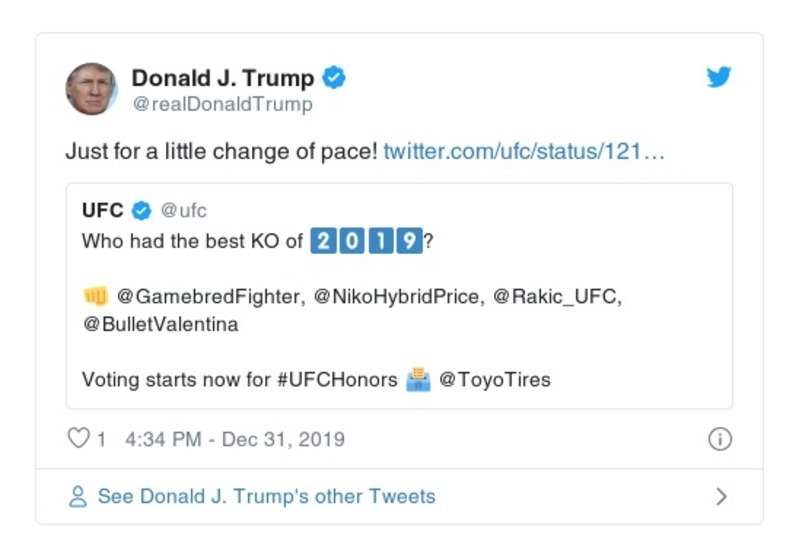See Donald J. Trump's other Tweets

point(266,497)
